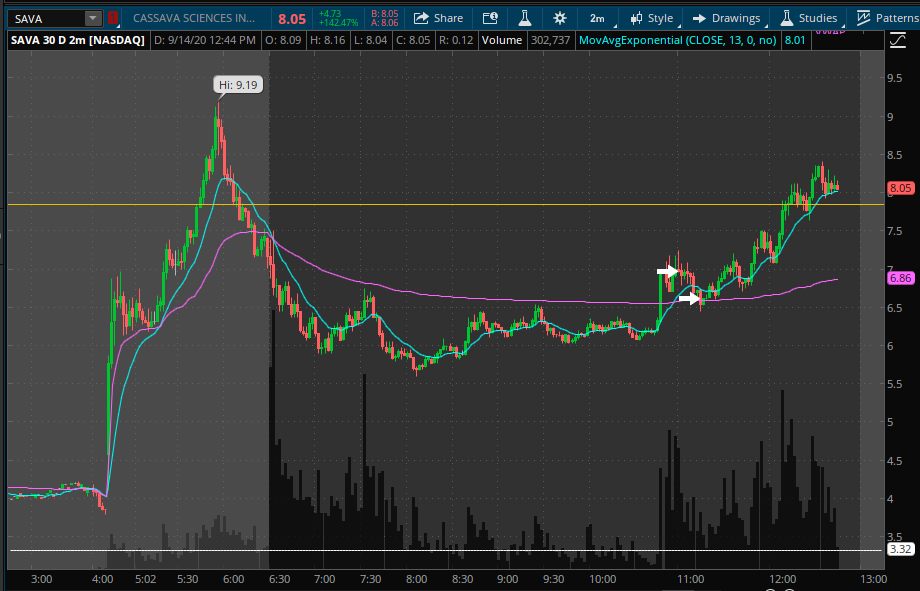Click the red clipboard icon beside symbol box
The height and width of the screenshot is (591, 920).
[113, 18]
